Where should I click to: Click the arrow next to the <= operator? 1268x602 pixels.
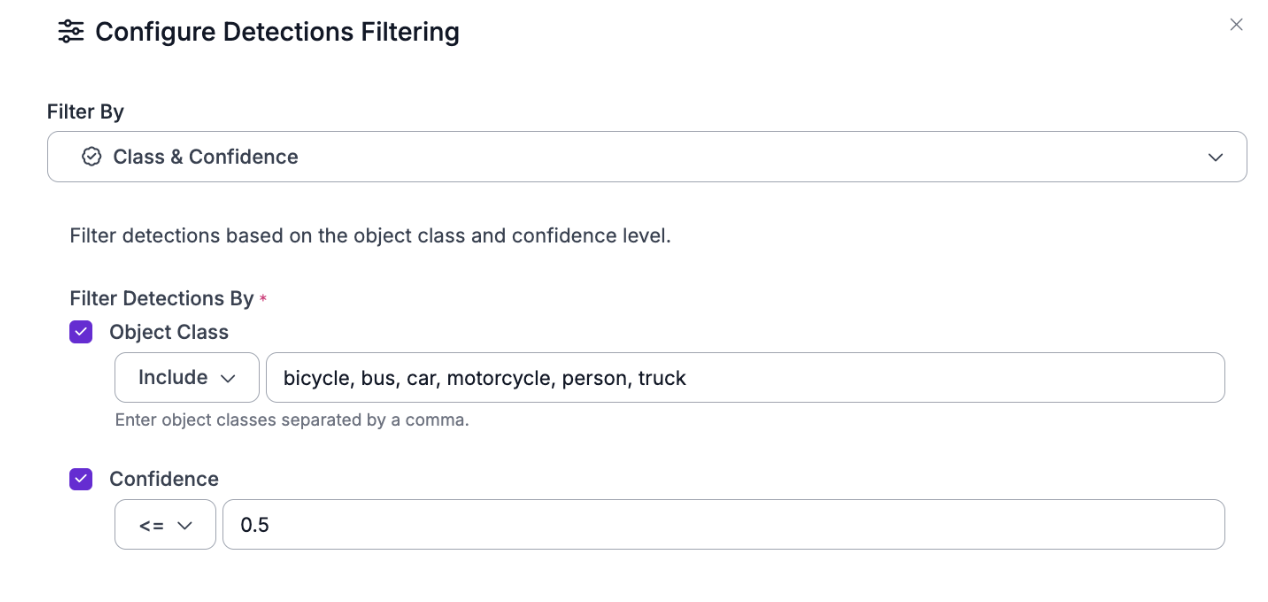(x=184, y=526)
